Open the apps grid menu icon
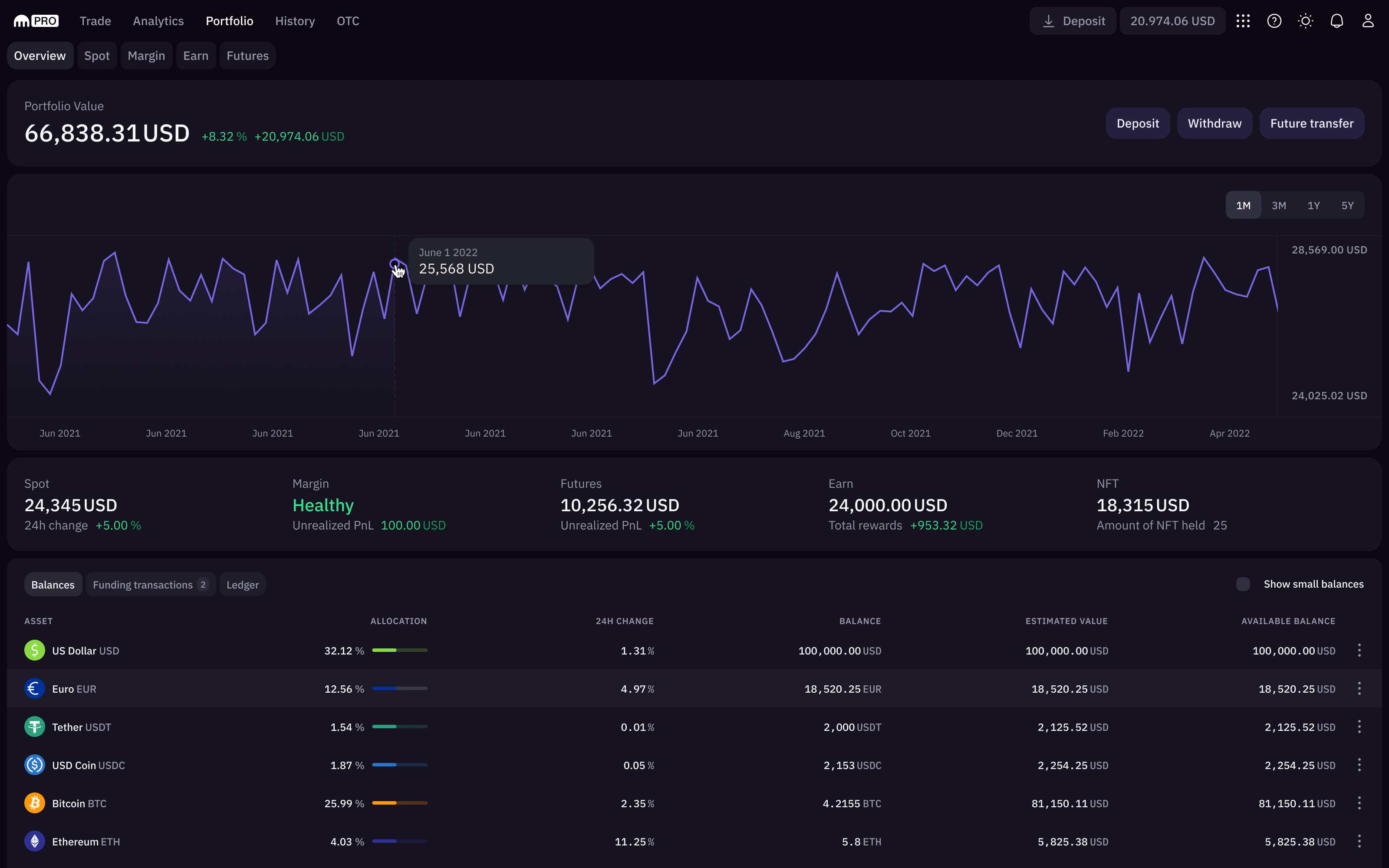Screen dimensions: 1389x868 coord(1243,21)
